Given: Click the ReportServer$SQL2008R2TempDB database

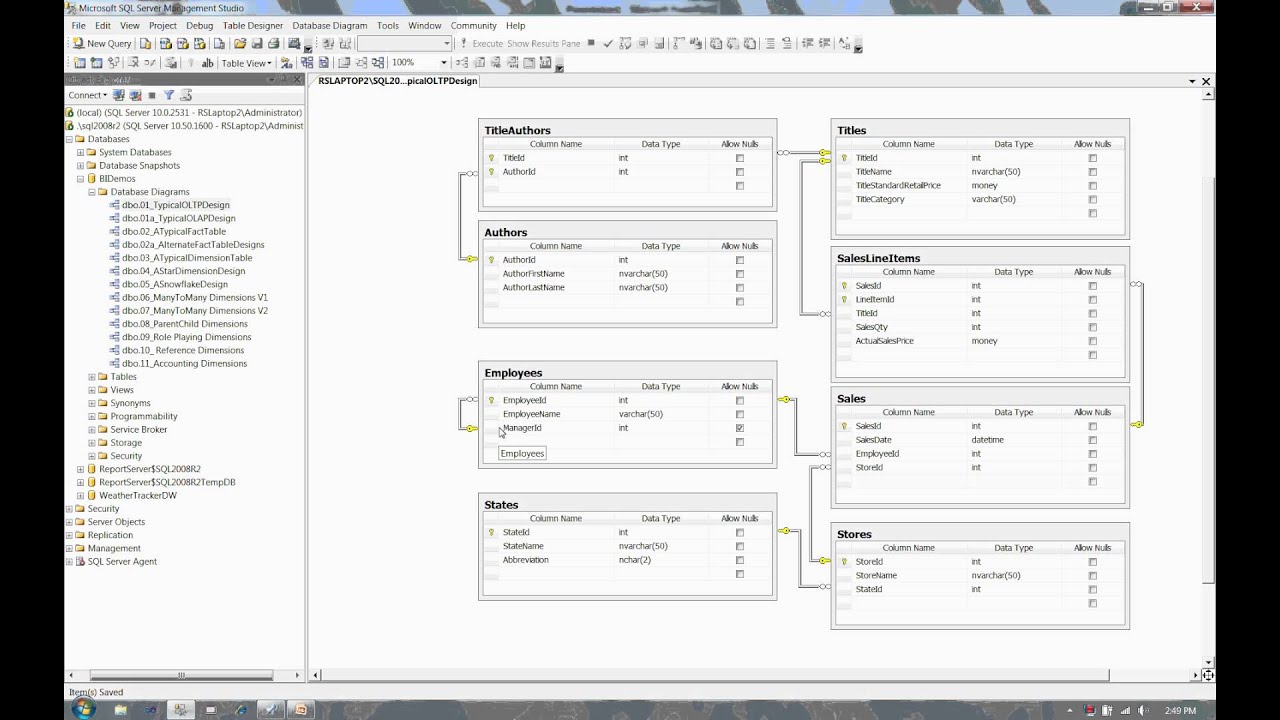Looking at the screenshot, I should click(x=167, y=482).
